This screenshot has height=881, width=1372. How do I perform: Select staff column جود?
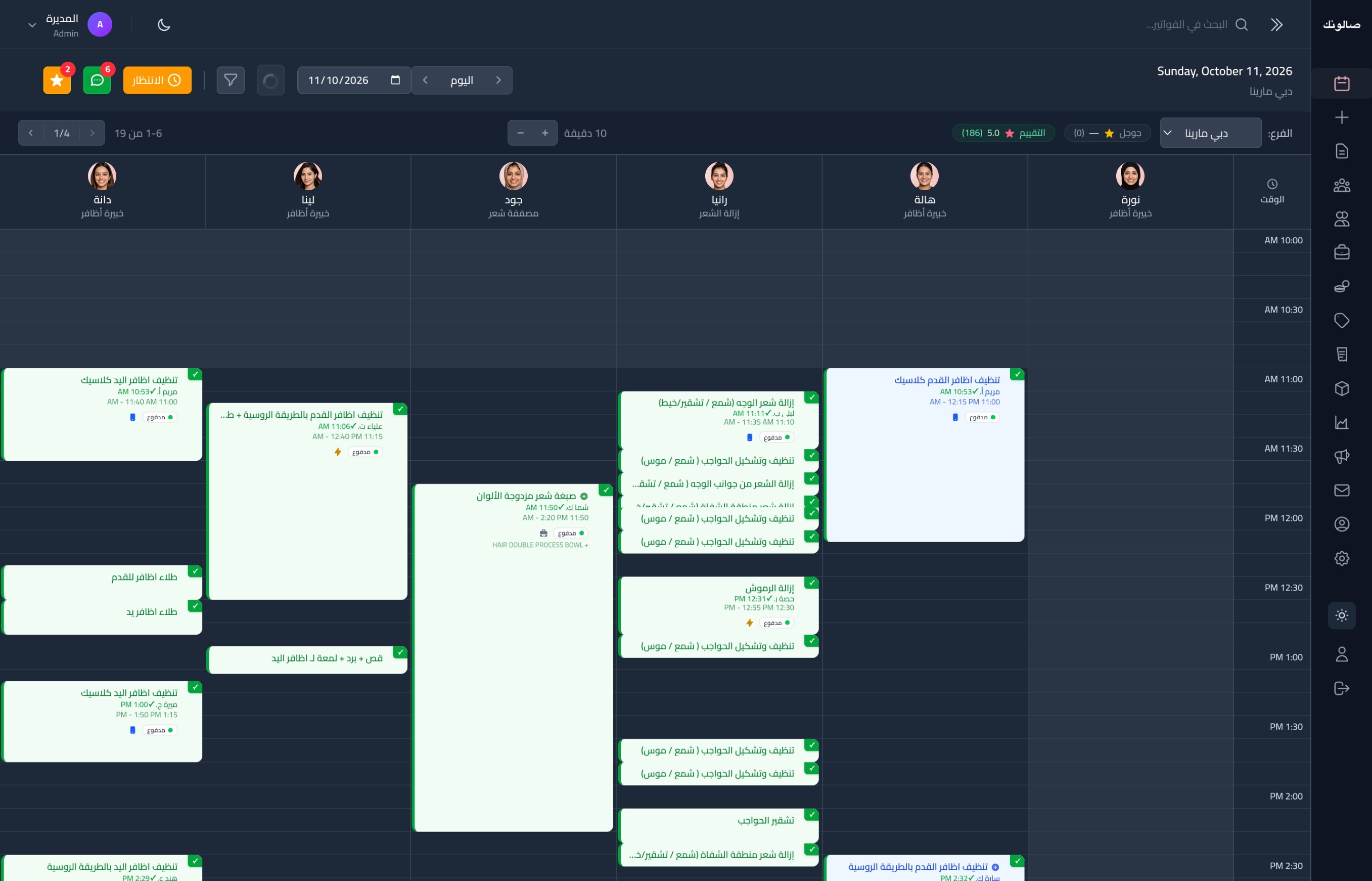[513, 191]
